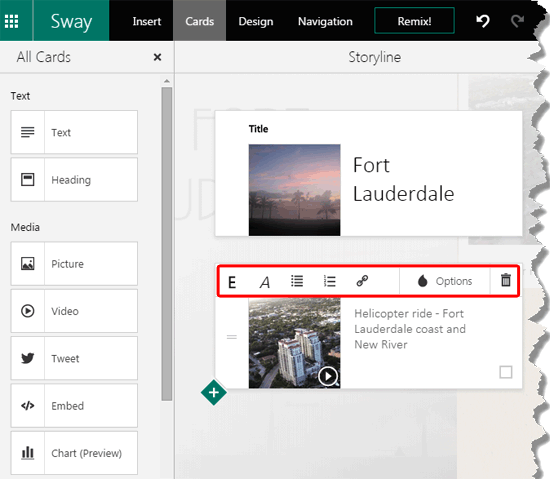550x479 pixels.
Task: Insert a numbered list
Action: click(330, 281)
